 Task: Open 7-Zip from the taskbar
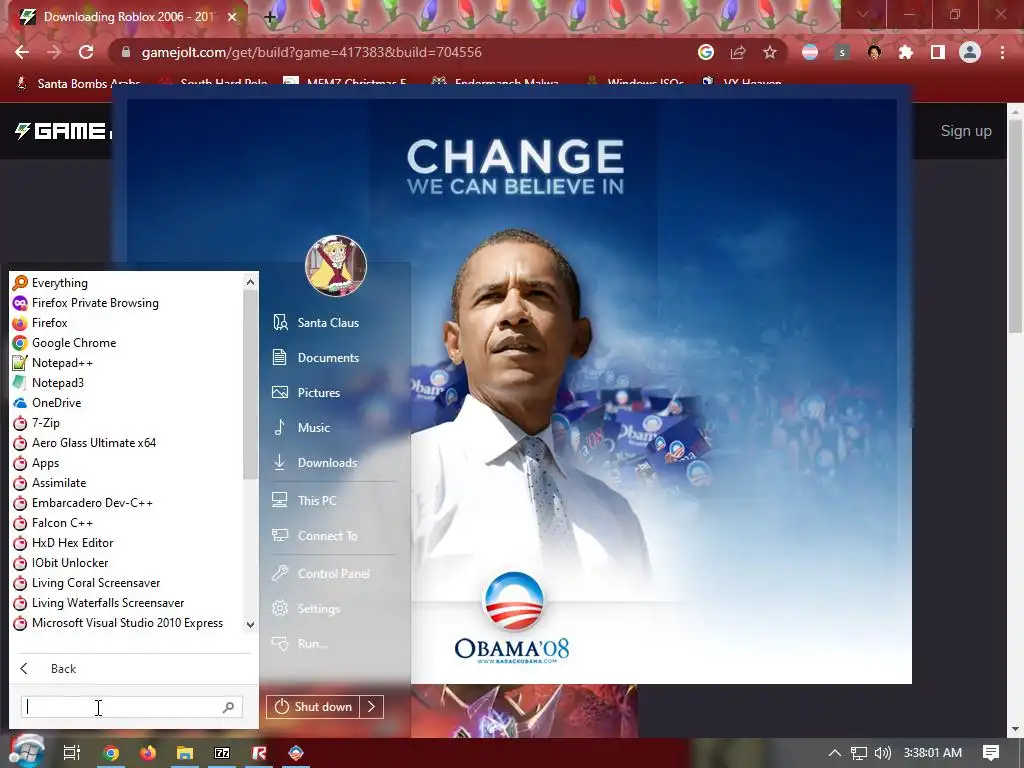[222, 753]
